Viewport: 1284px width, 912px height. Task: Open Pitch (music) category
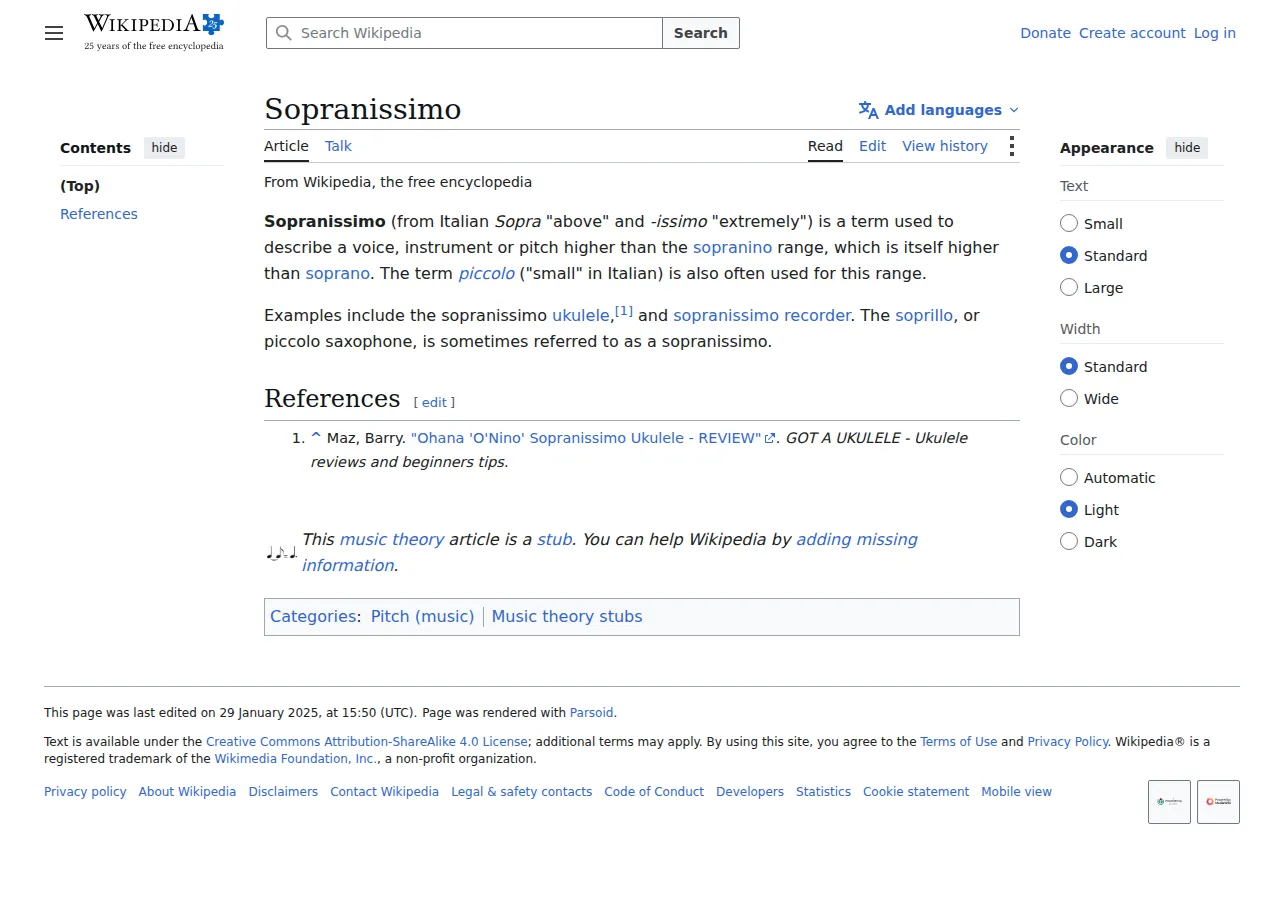point(422,616)
